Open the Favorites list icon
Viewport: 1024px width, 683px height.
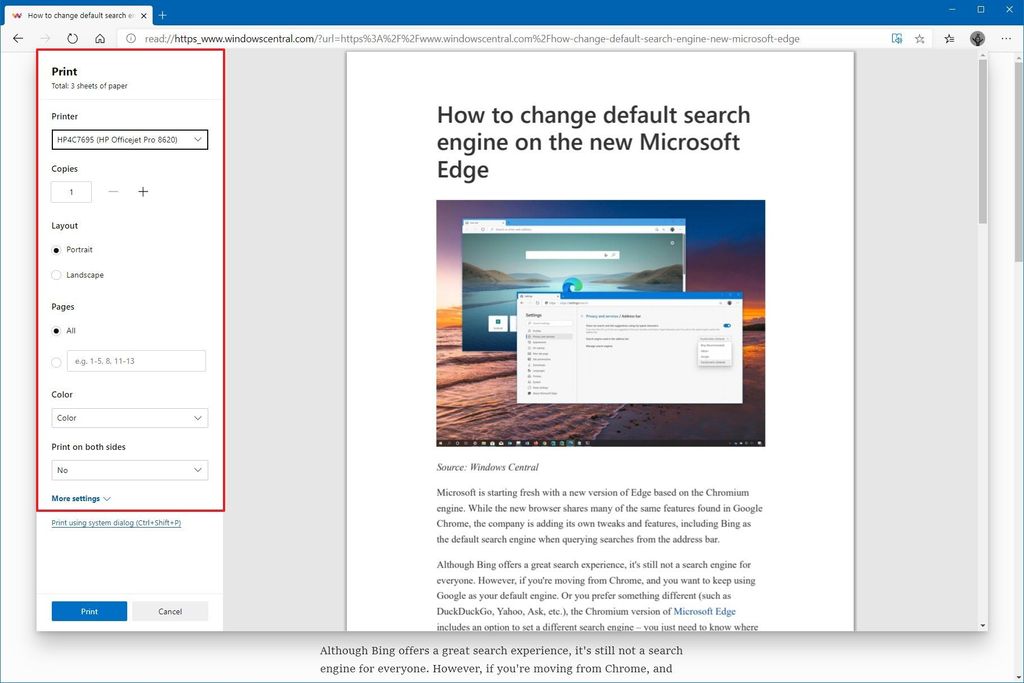[948, 38]
